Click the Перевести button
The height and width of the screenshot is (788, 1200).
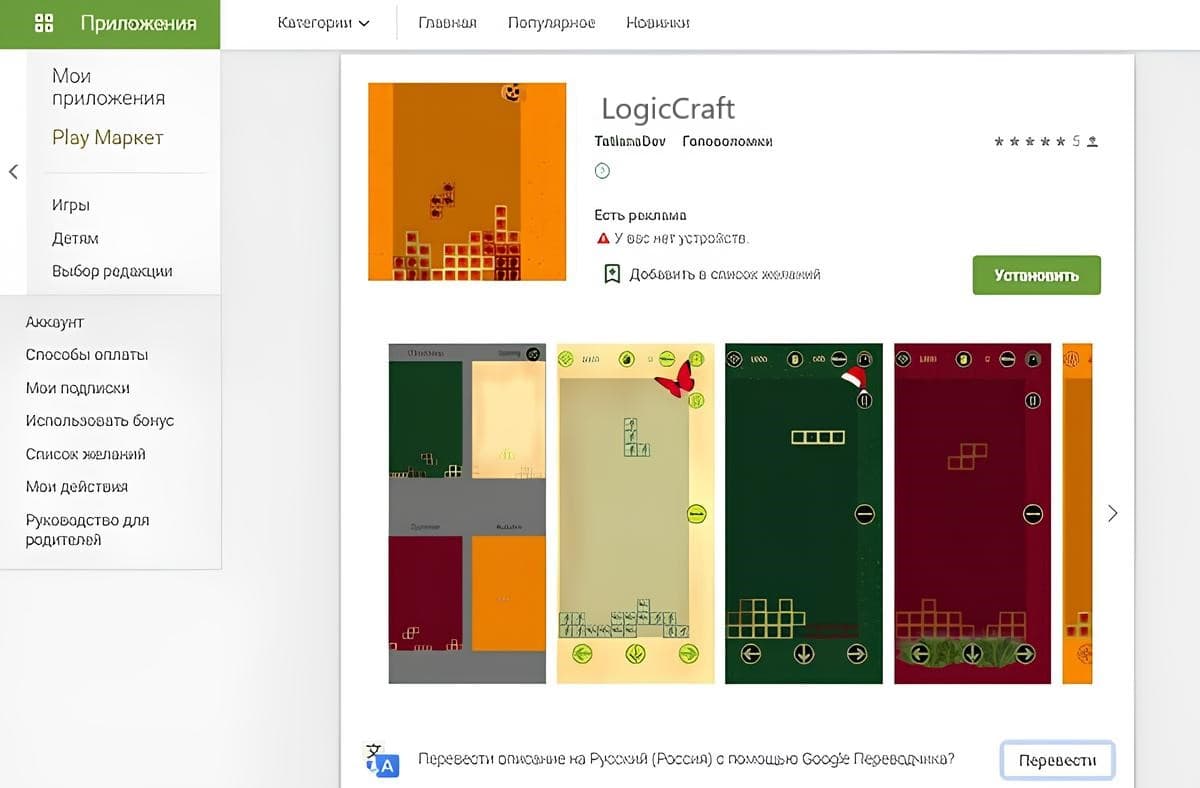(x=1057, y=760)
